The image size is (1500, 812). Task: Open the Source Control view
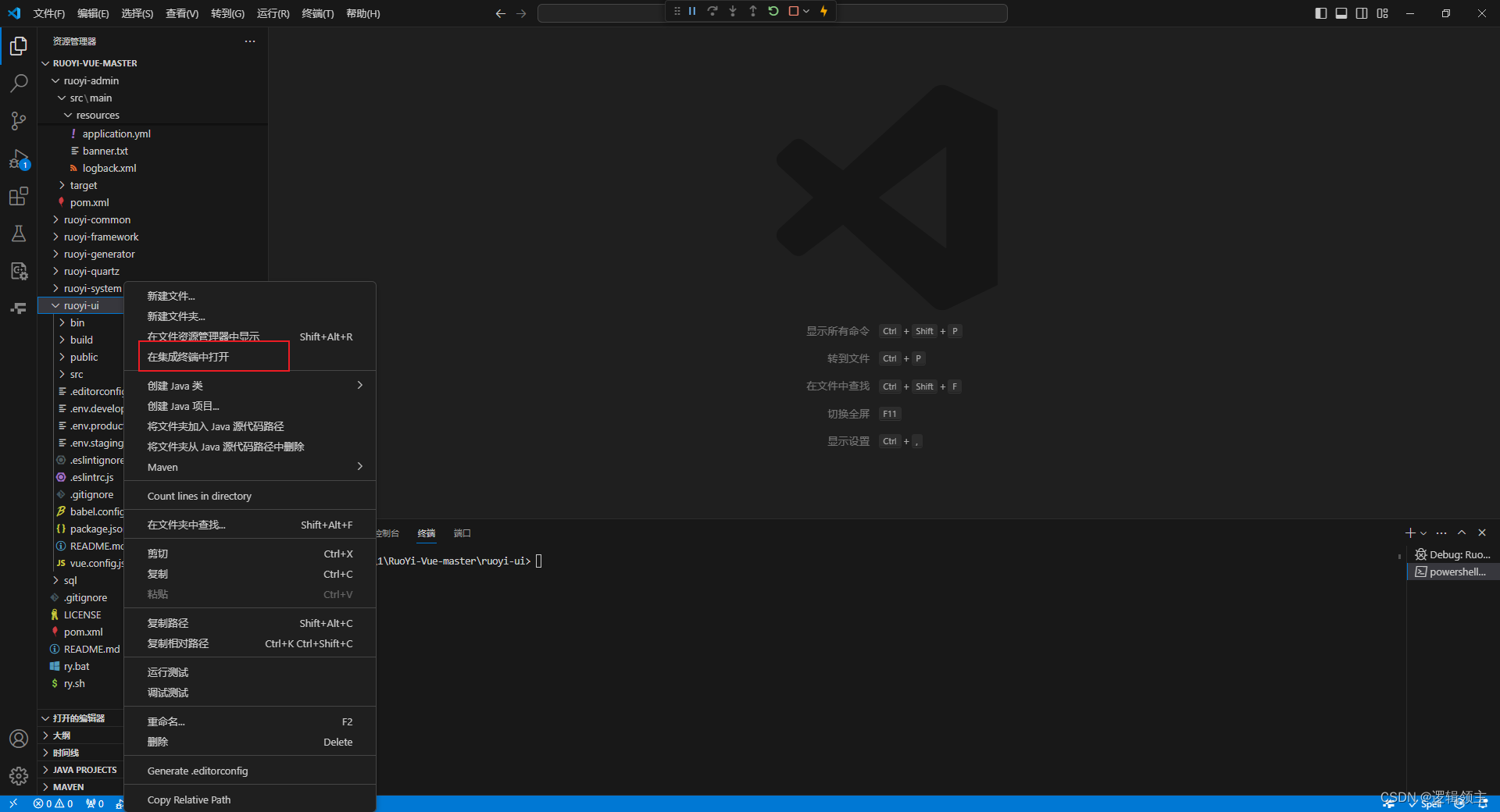point(19,121)
